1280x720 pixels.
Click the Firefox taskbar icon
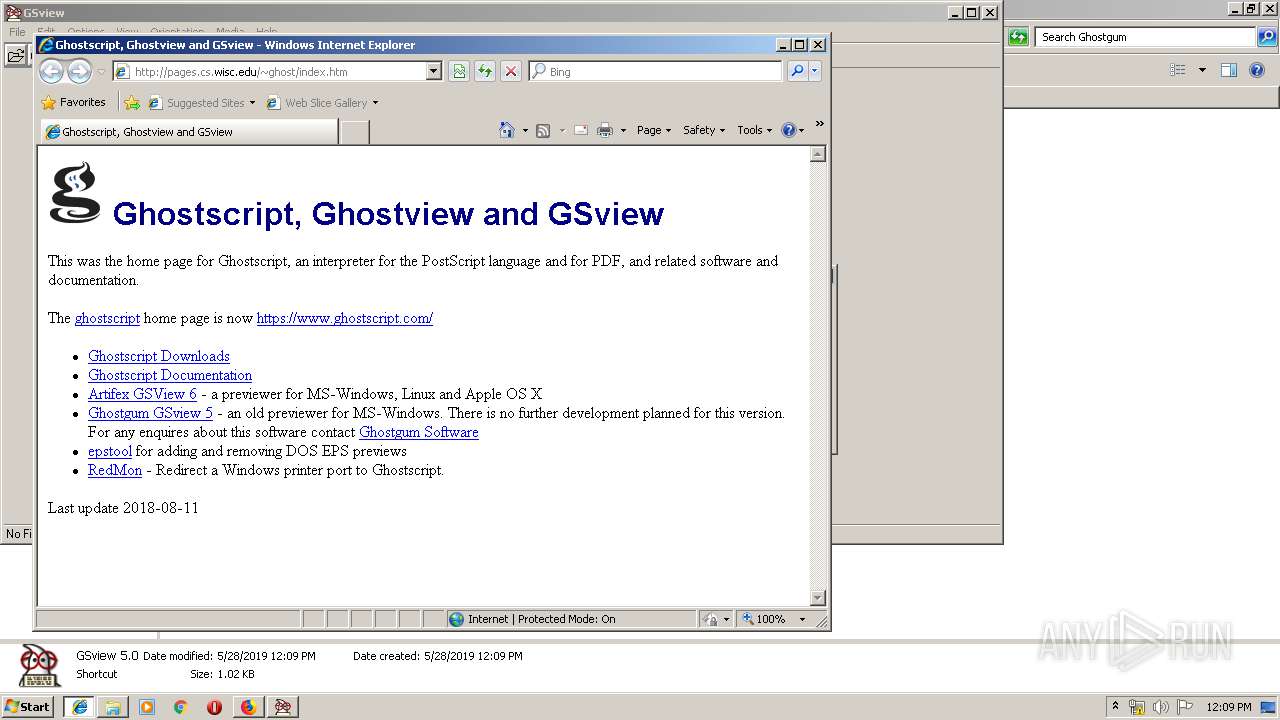(x=248, y=707)
